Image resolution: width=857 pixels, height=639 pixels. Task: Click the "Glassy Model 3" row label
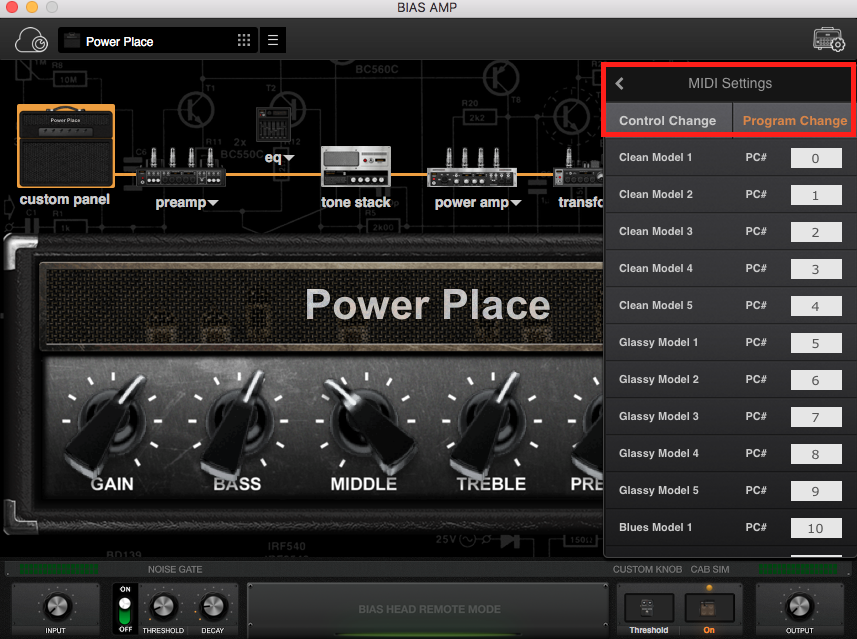(659, 417)
